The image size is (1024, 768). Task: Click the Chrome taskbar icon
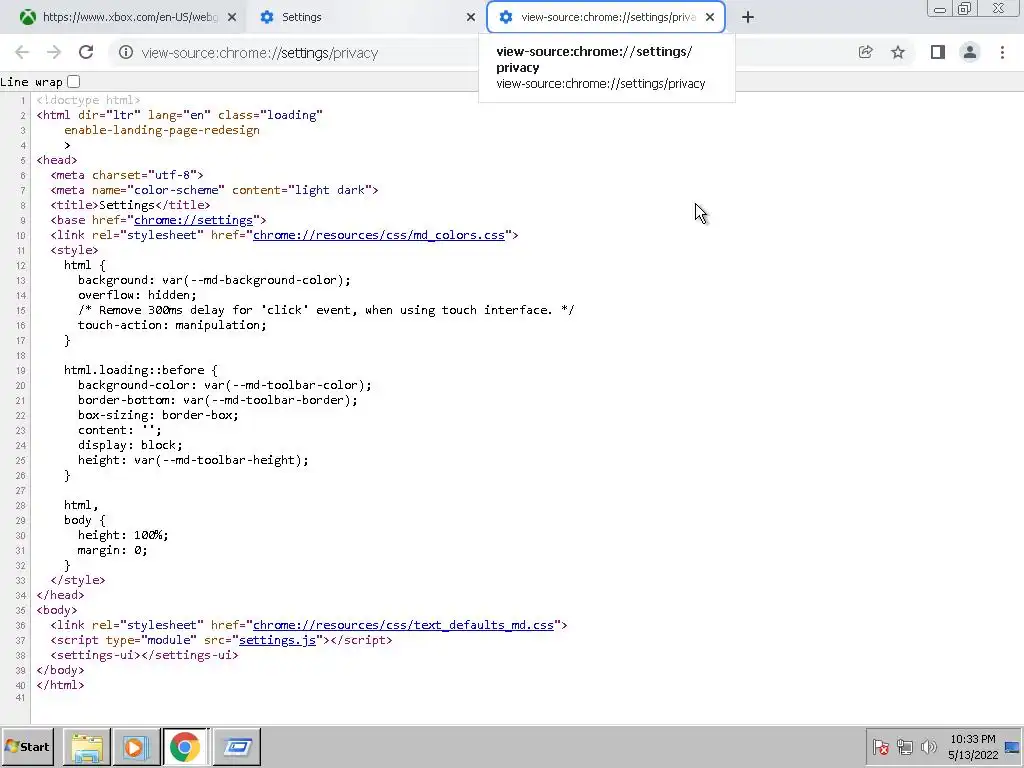185,746
